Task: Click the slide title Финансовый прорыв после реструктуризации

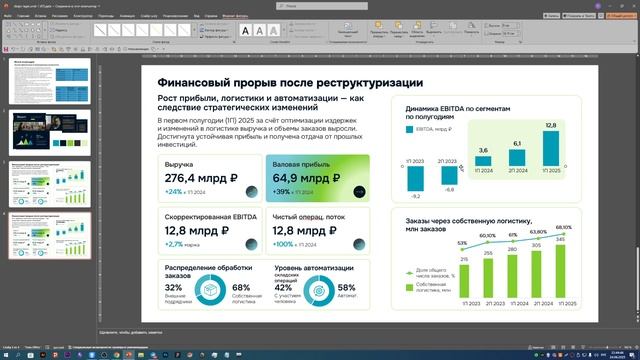Action: [x=290, y=83]
